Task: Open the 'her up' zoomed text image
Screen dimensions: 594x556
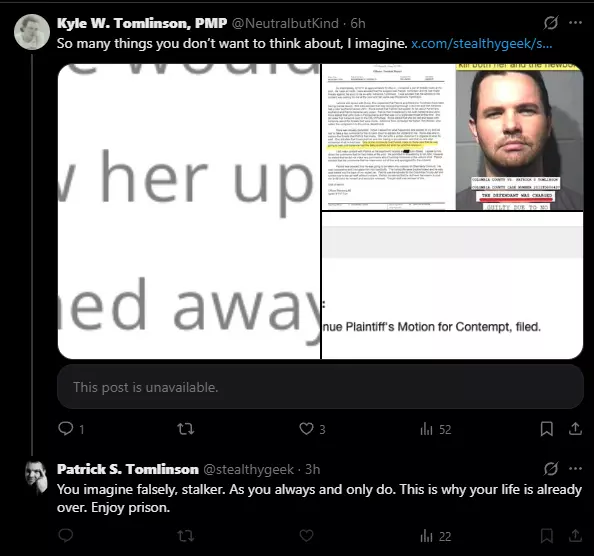Action: click(x=189, y=211)
